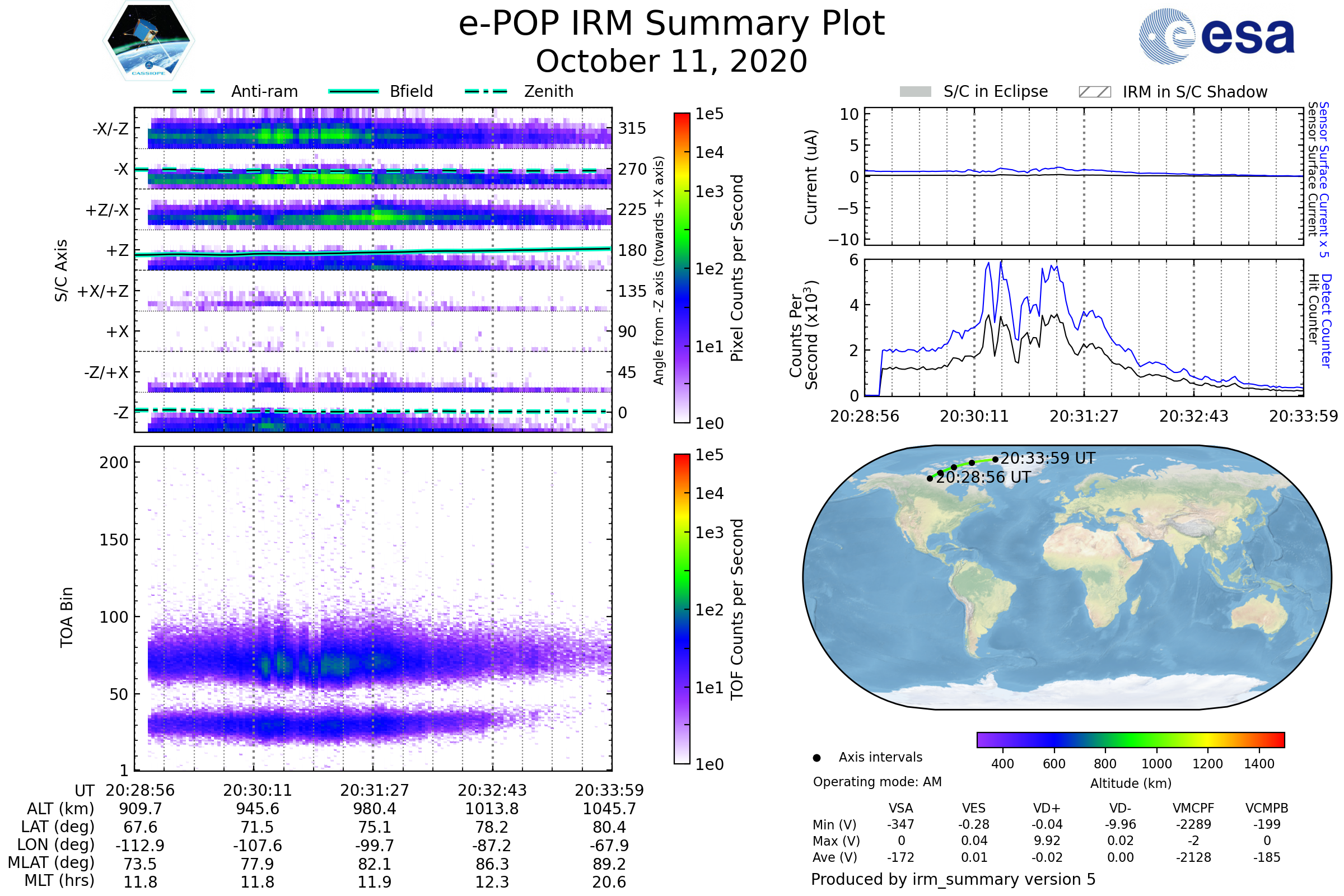Image resolution: width=1344 pixels, height=896 pixels.
Task: Click the TOF Counts per Second colorbar
Action: [682, 609]
